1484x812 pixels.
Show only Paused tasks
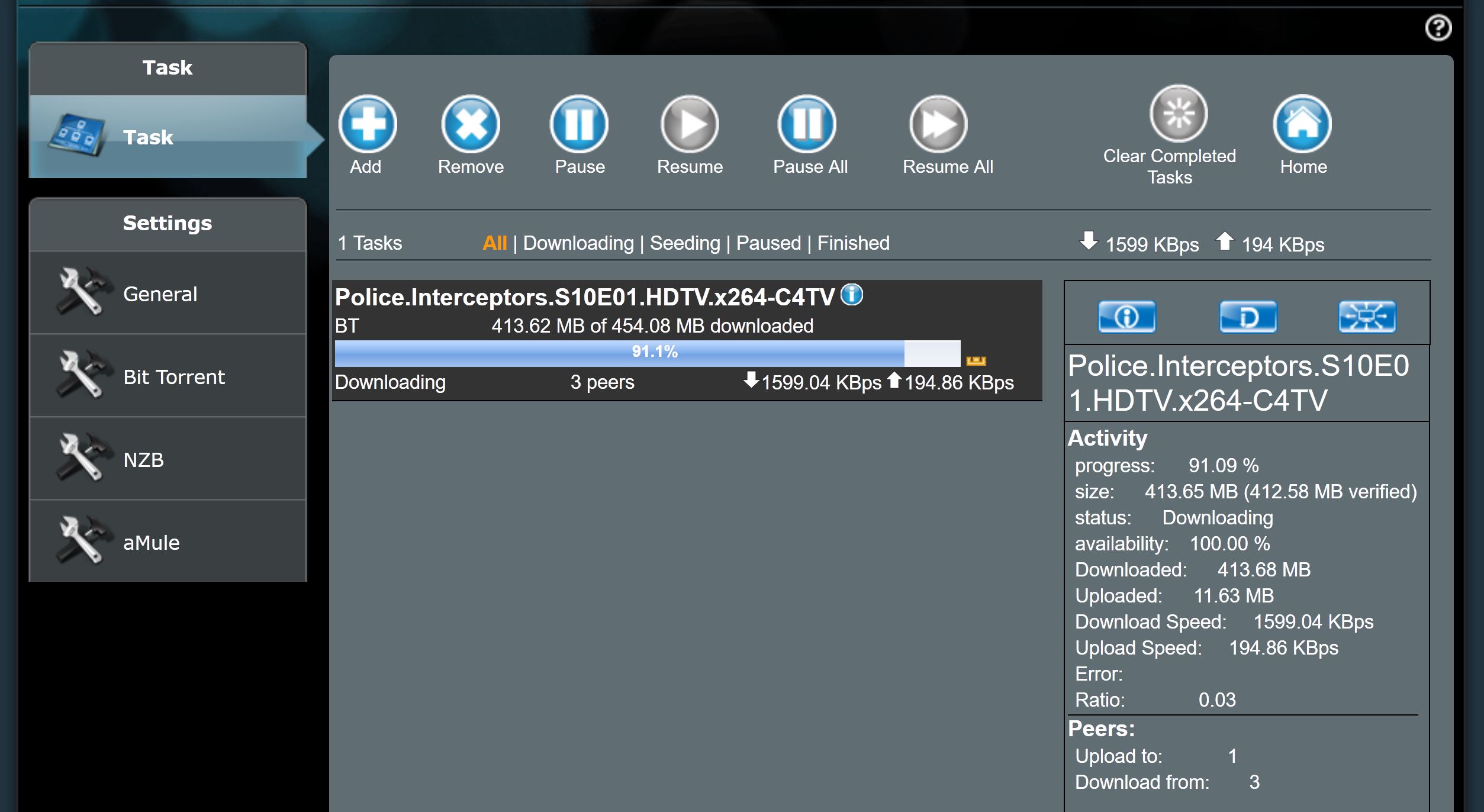[x=768, y=243]
